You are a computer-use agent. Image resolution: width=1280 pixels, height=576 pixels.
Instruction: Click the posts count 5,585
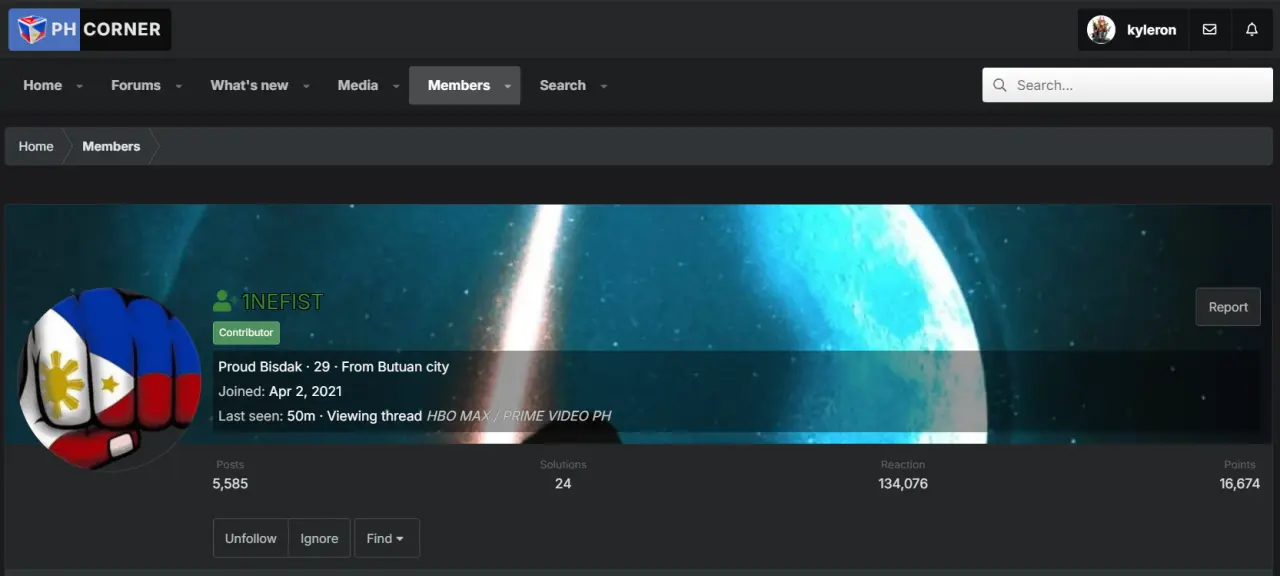(230, 484)
